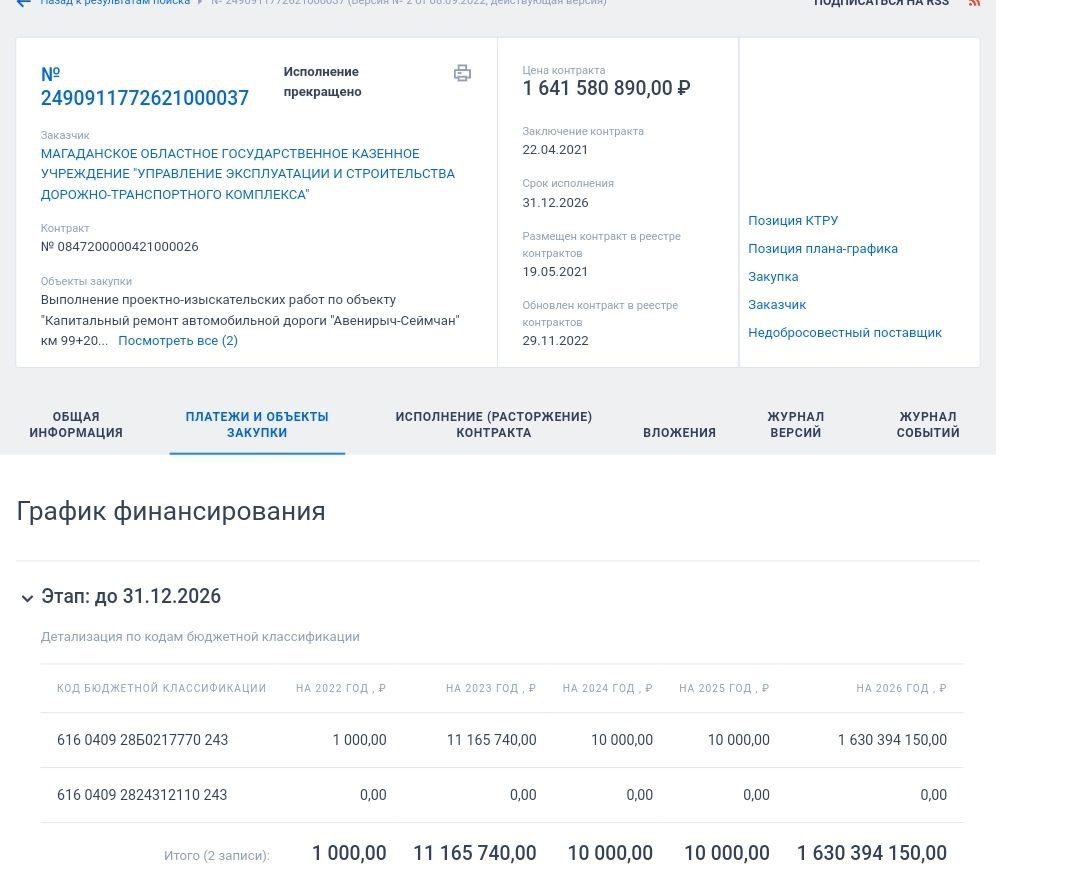Open the Вложения tab
This screenshot has height=881, width=1080.
(679, 433)
